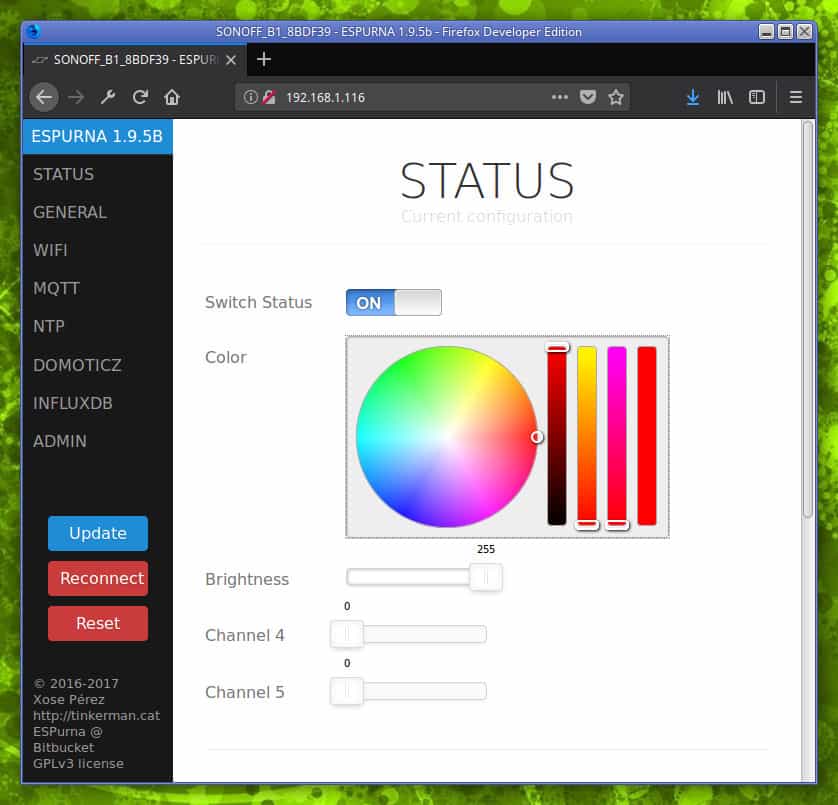Open the DOMOTICZ section
The image size is (838, 805).
tap(77, 365)
